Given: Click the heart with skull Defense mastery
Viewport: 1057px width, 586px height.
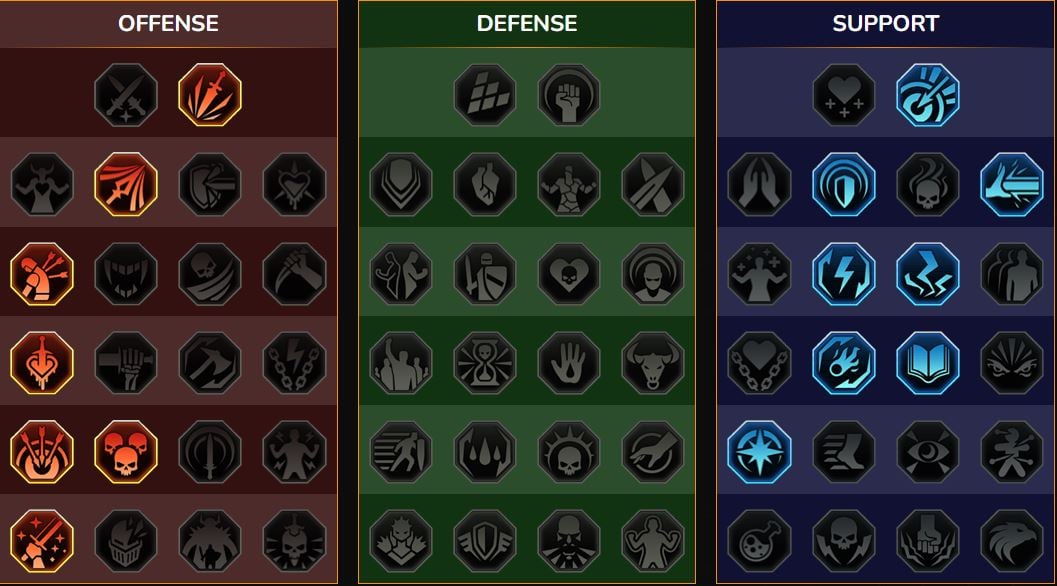Looking at the screenshot, I should point(568,274).
